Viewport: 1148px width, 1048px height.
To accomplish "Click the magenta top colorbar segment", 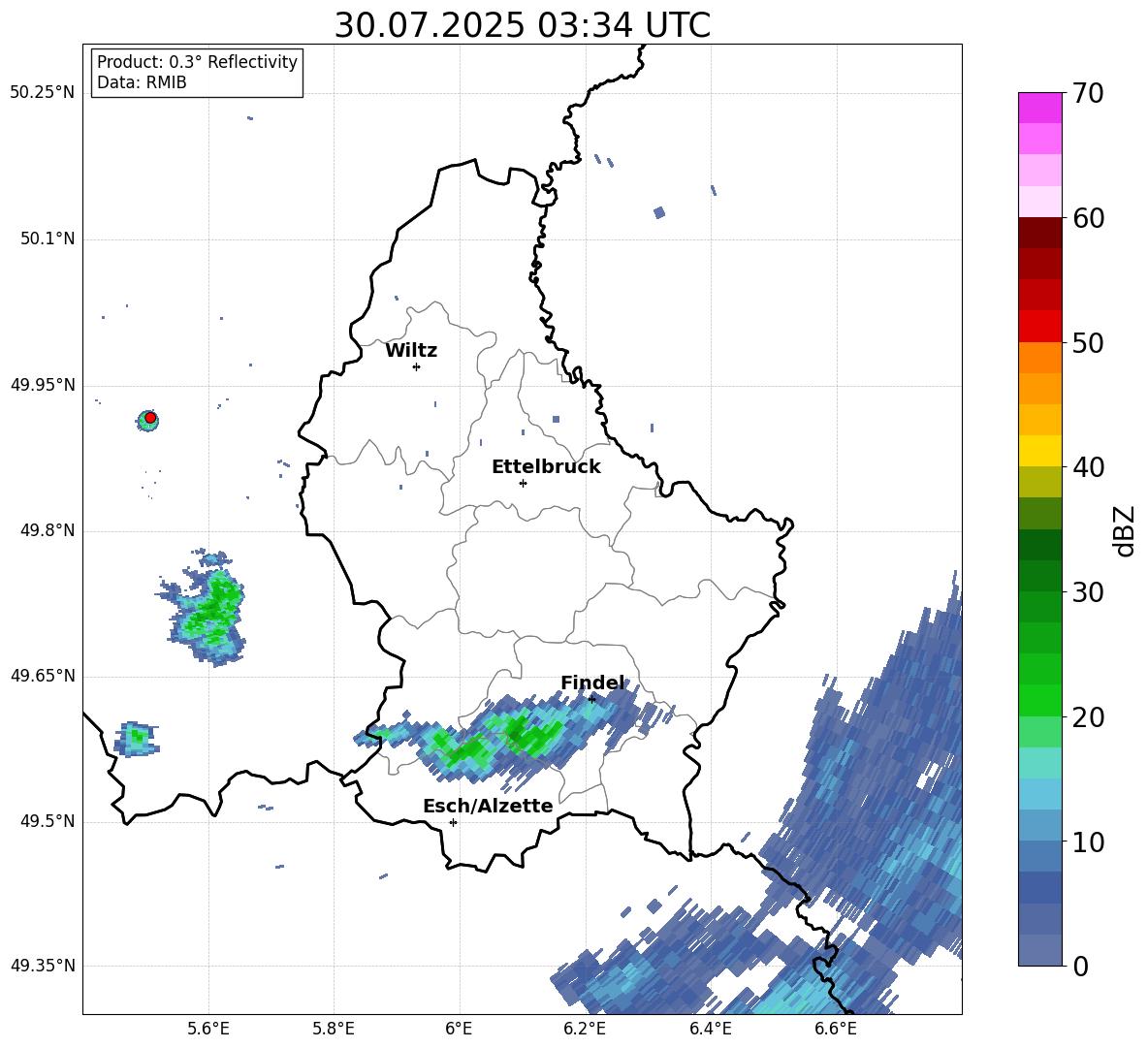I will [x=1039, y=108].
